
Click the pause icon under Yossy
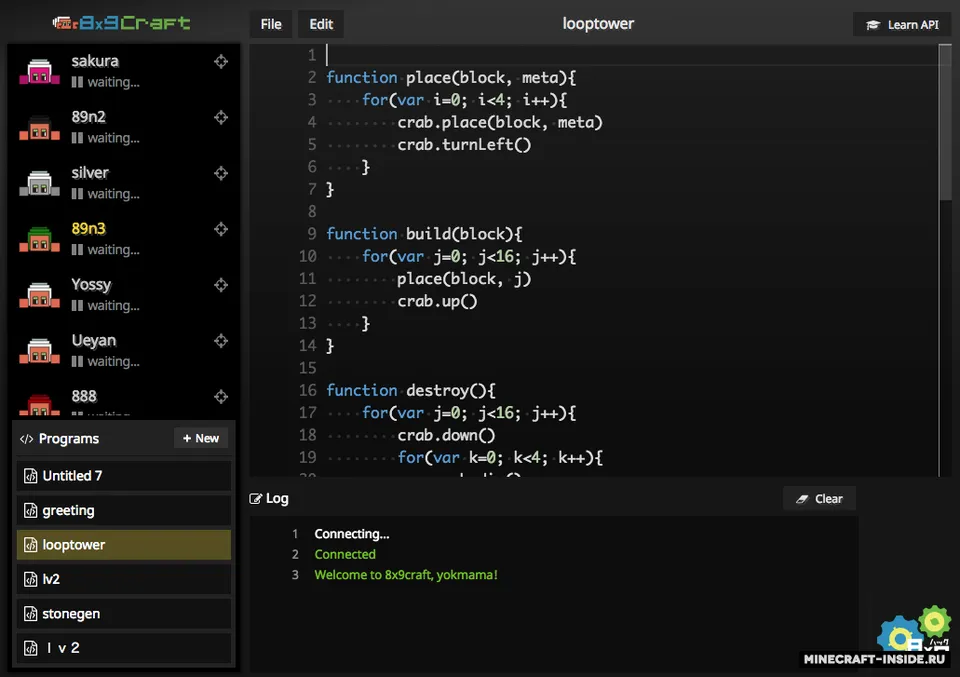[77, 305]
